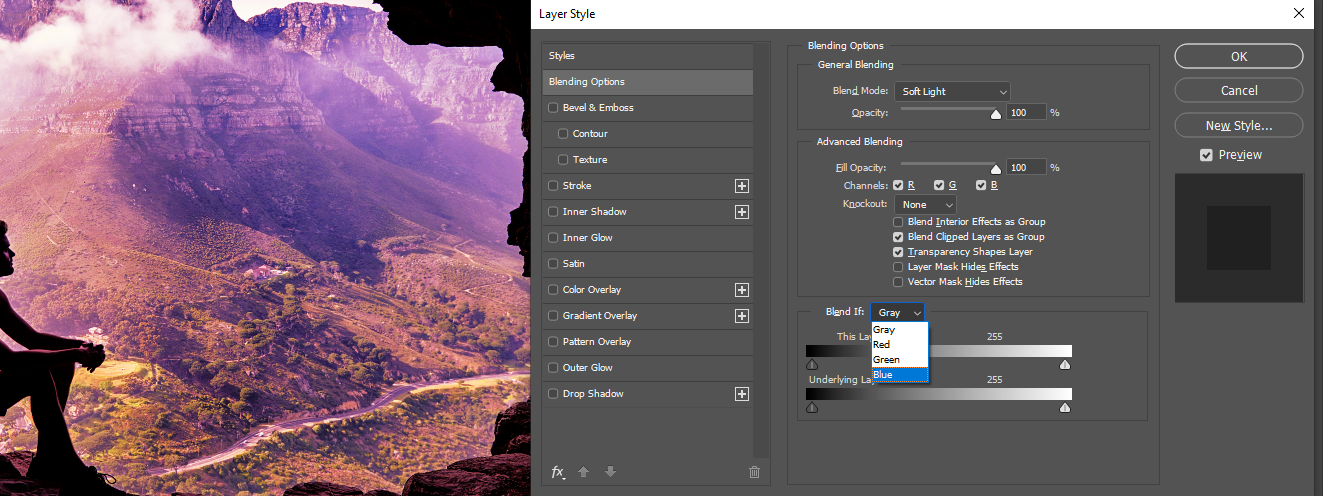Click This Layer white point slider handle

(x=1064, y=365)
